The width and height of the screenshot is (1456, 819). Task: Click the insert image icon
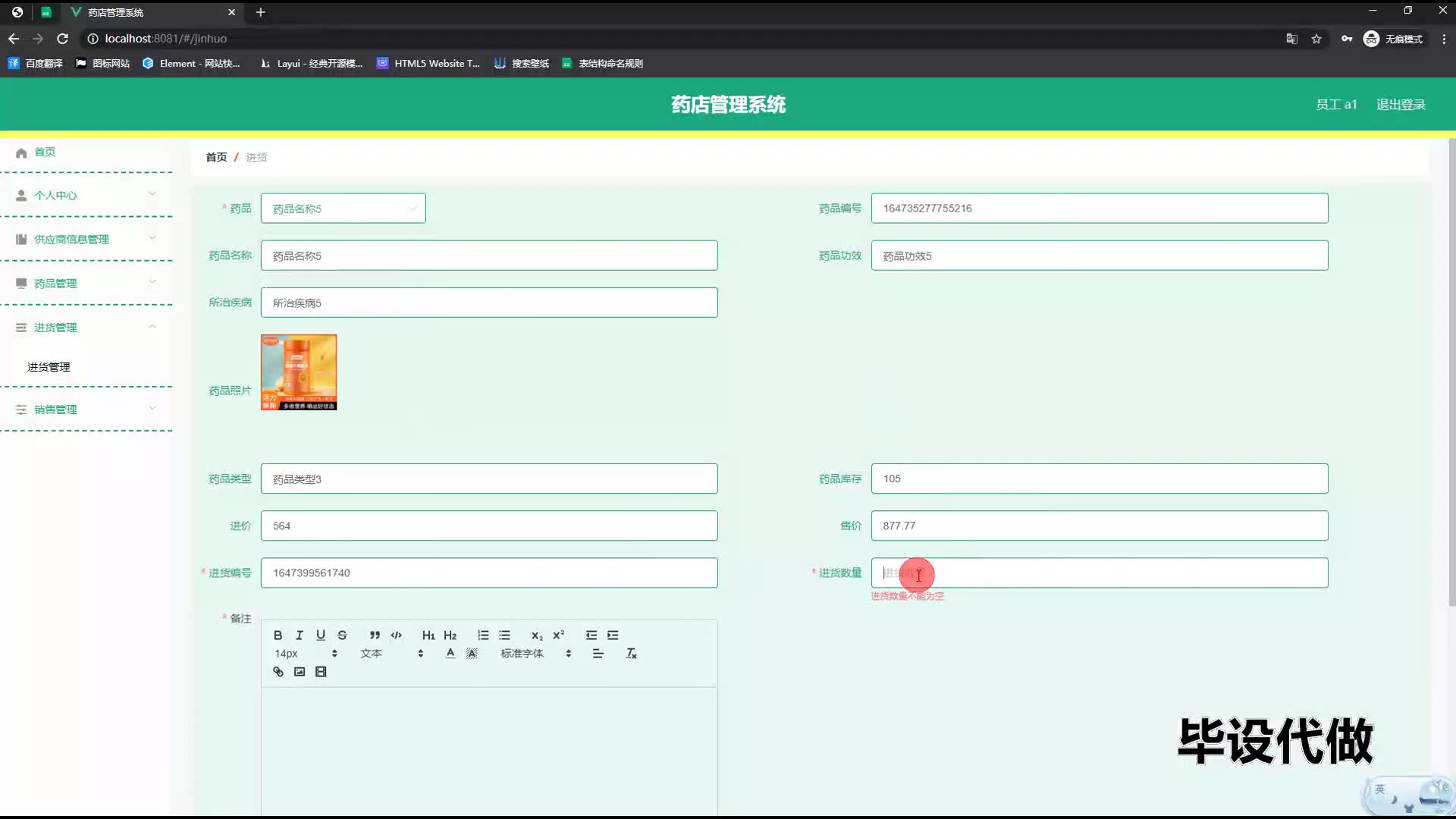click(300, 672)
